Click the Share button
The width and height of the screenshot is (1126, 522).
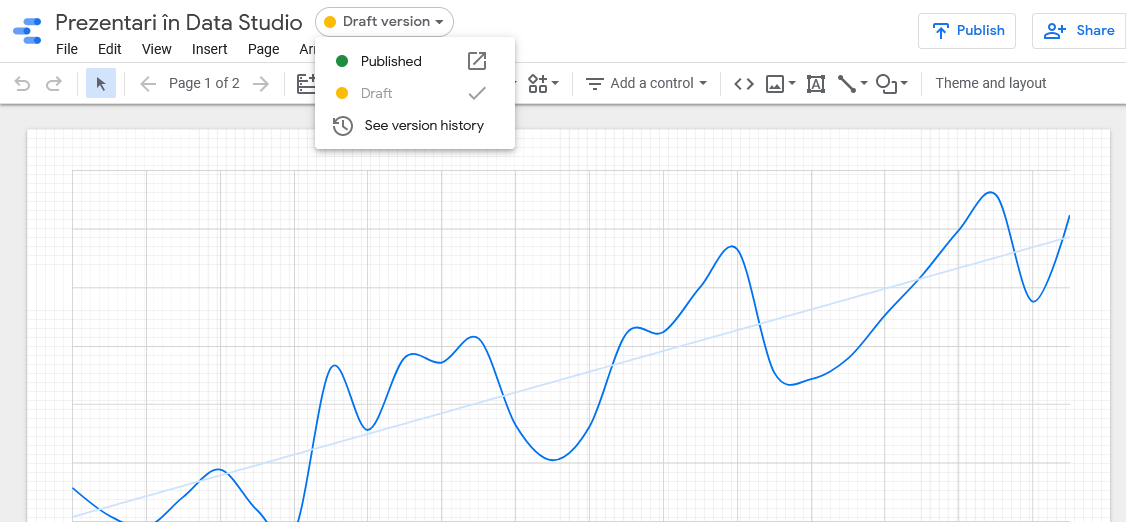coord(1079,31)
